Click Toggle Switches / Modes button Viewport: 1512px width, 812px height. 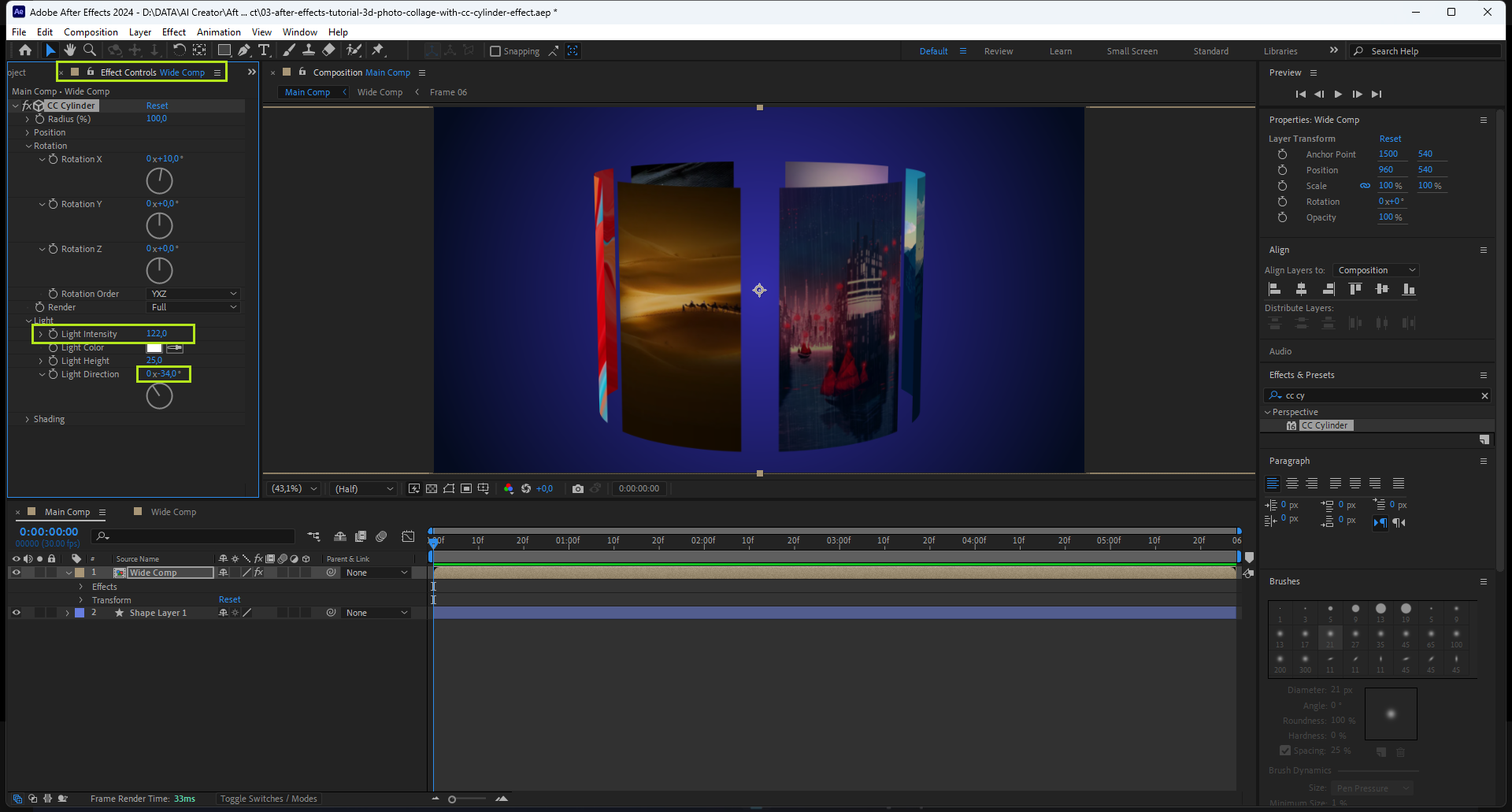pos(269,799)
